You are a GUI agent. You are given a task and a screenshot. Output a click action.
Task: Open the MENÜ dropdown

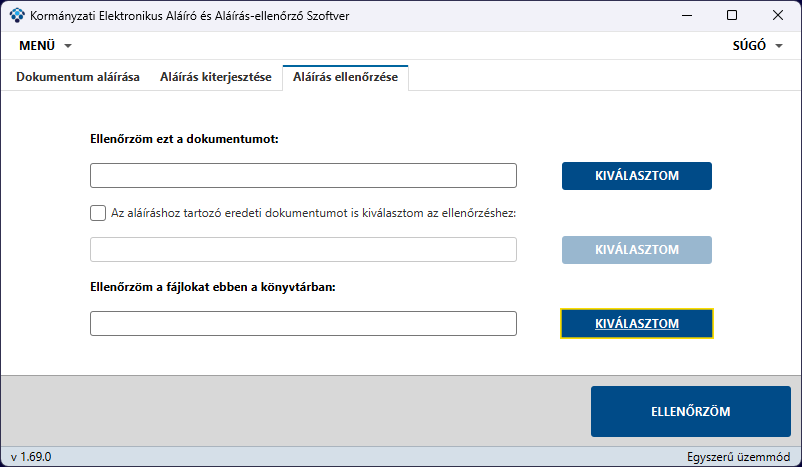(45, 46)
